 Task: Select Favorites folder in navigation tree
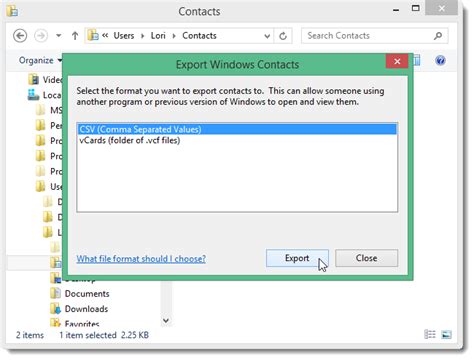(82, 323)
